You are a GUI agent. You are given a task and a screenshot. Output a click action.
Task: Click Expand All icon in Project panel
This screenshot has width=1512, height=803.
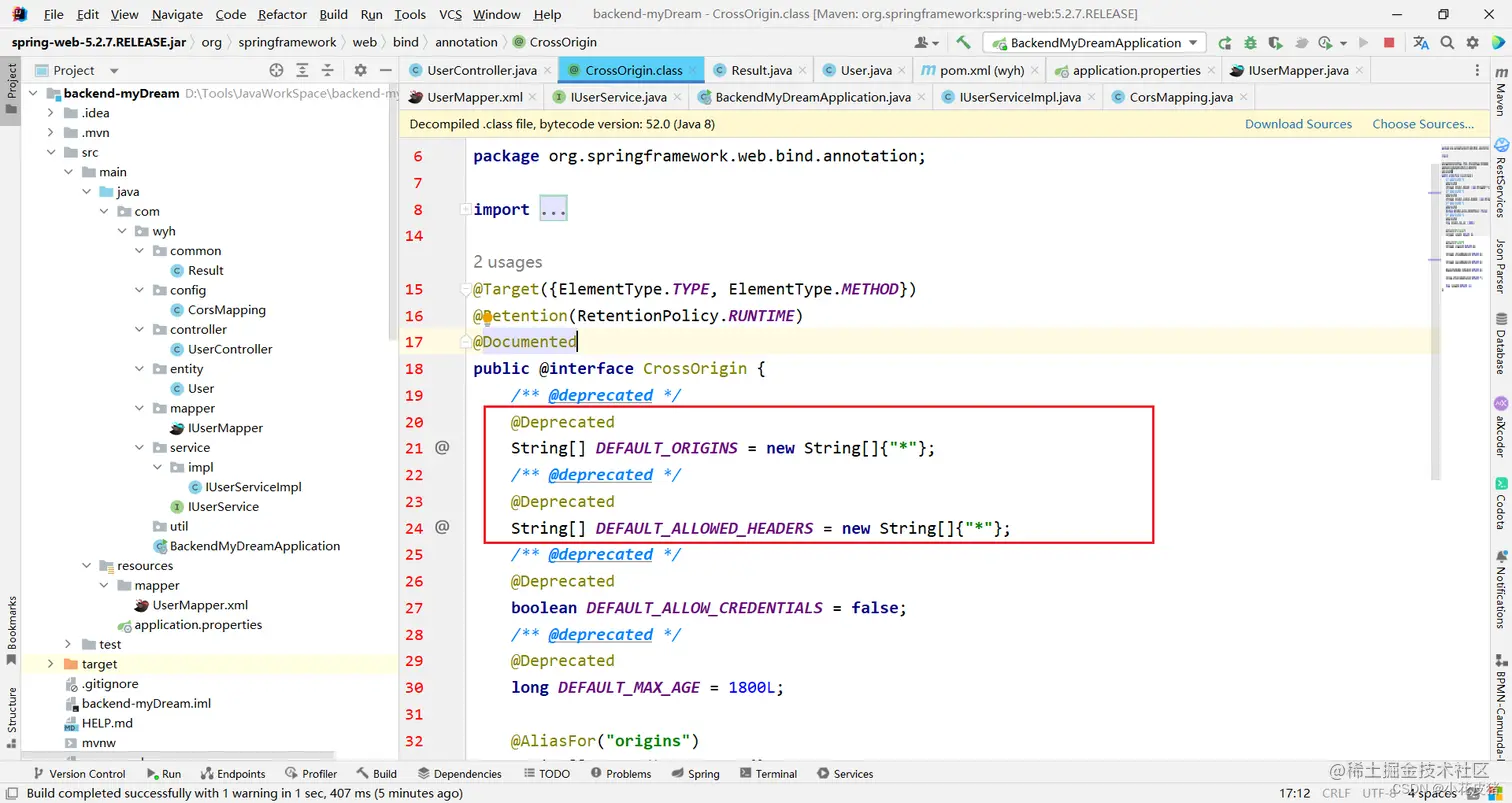point(303,70)
